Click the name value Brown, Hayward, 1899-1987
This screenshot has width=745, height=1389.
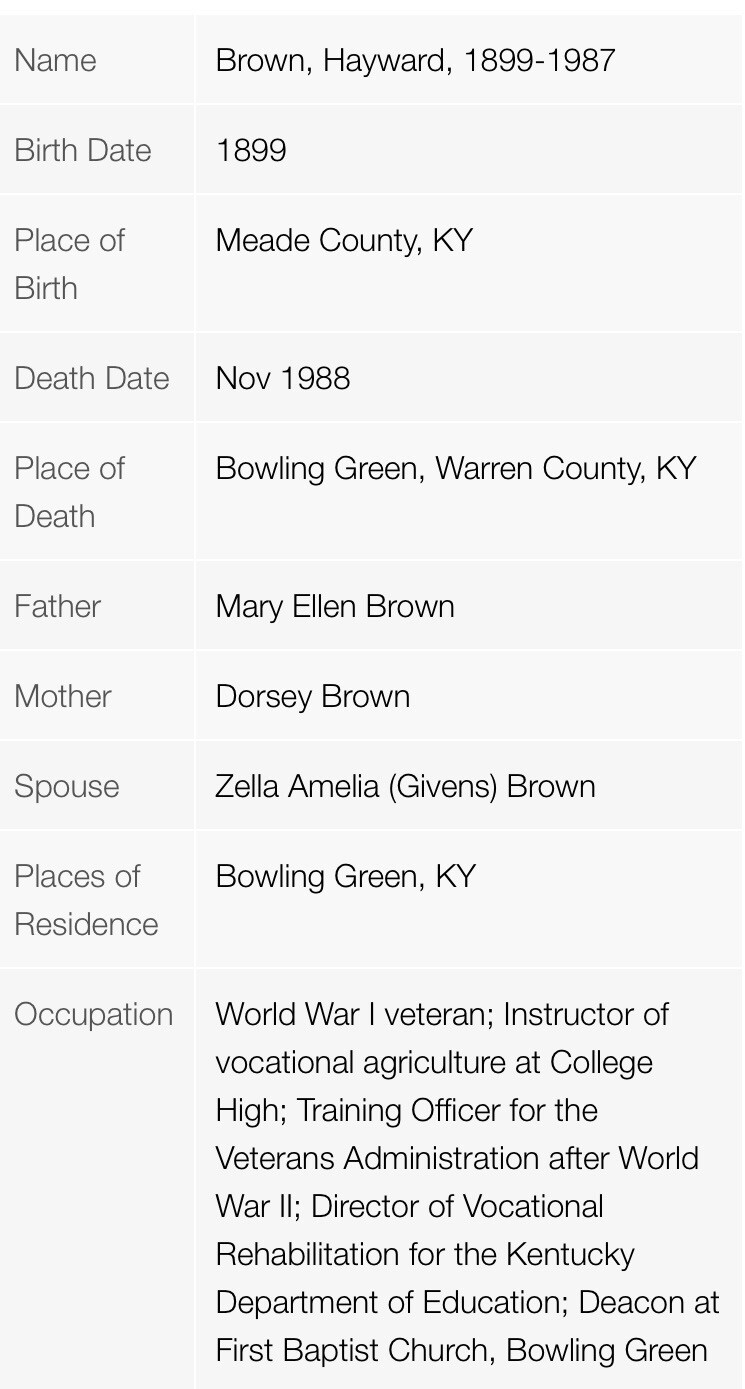pos(415,60)
